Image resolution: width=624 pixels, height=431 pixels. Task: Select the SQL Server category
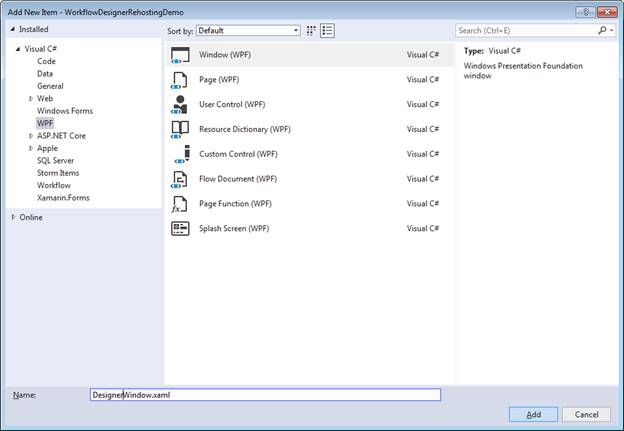55,160
